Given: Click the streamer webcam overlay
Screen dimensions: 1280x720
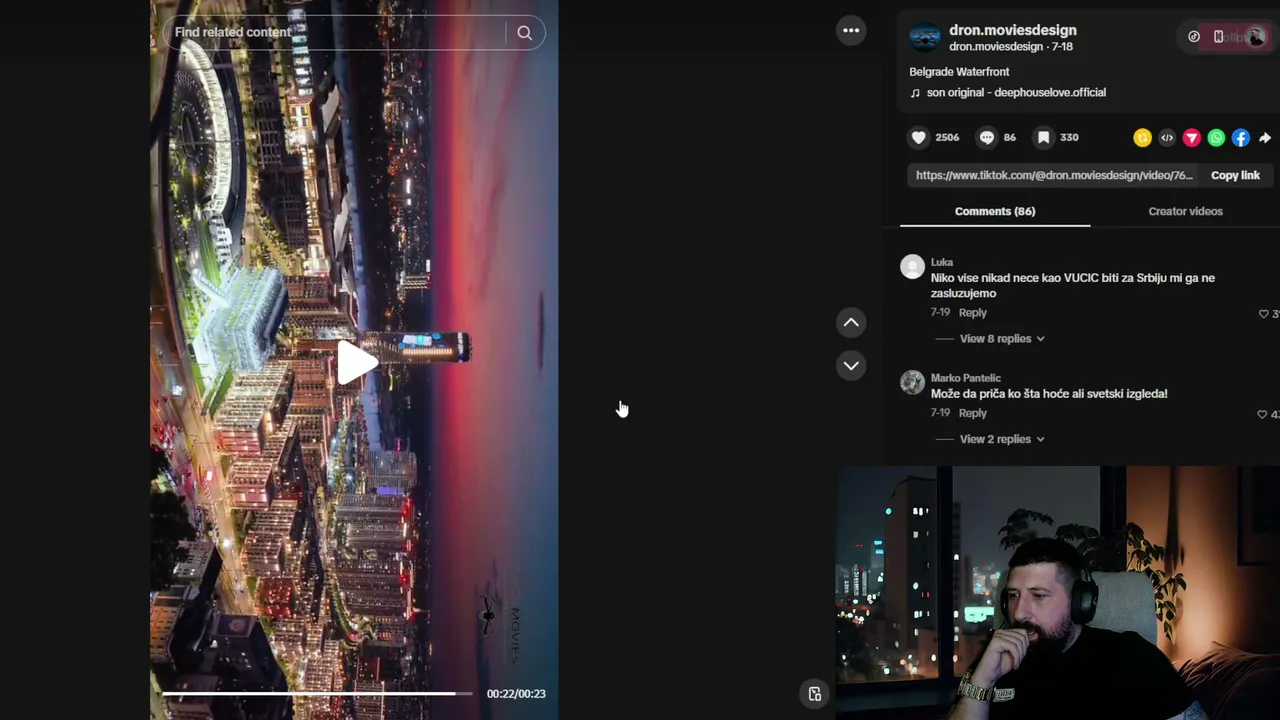Looking at the screenshot, I should (x=1058, y=593).
